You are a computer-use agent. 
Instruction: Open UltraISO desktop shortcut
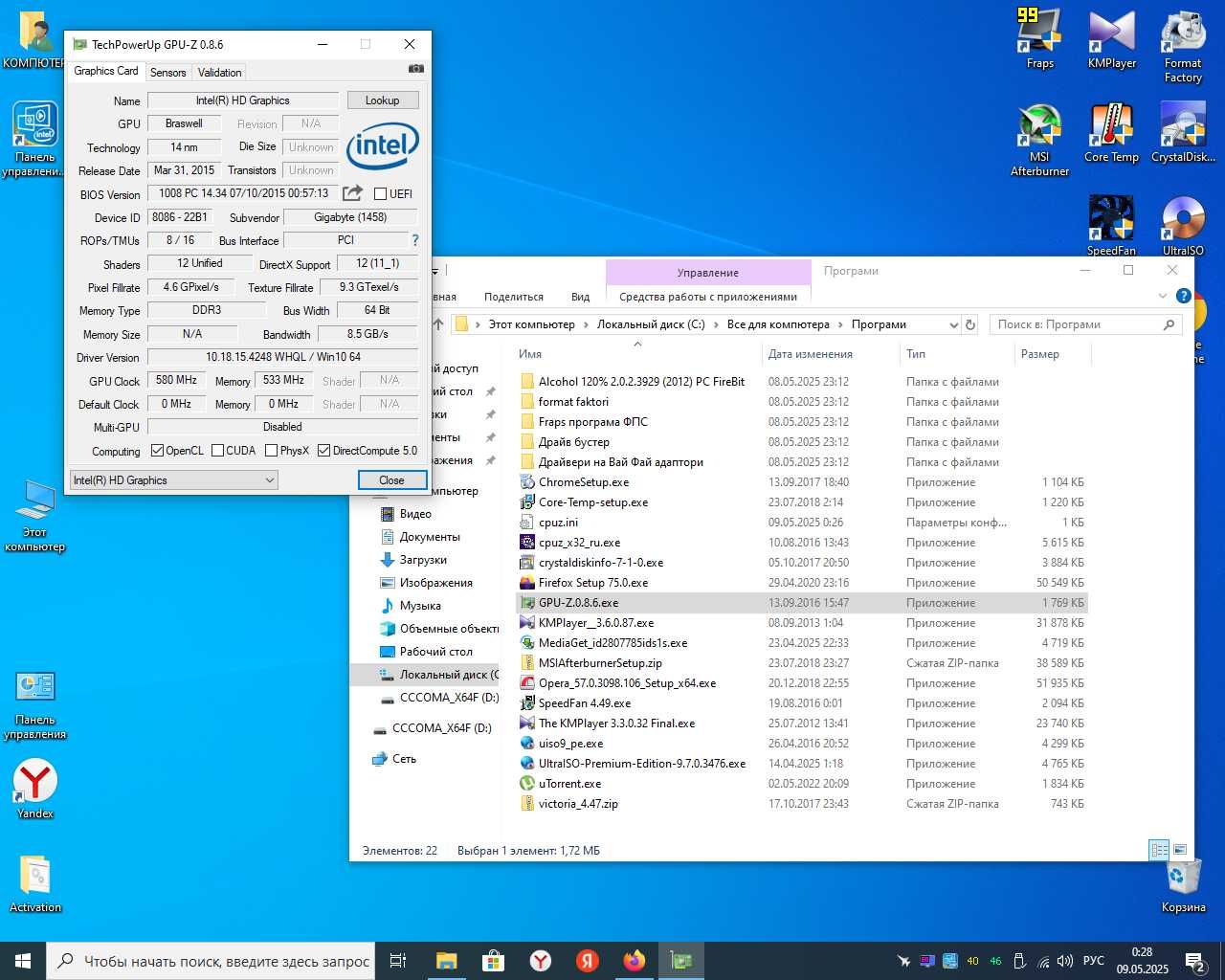(1183, 225)
